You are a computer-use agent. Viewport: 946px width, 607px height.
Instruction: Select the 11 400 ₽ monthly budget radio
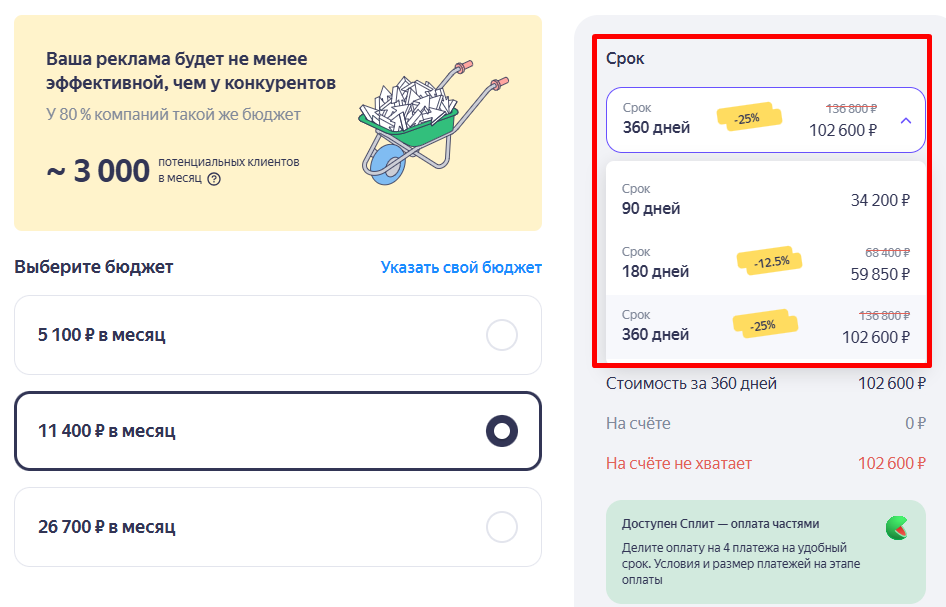[x=501, y=431]
